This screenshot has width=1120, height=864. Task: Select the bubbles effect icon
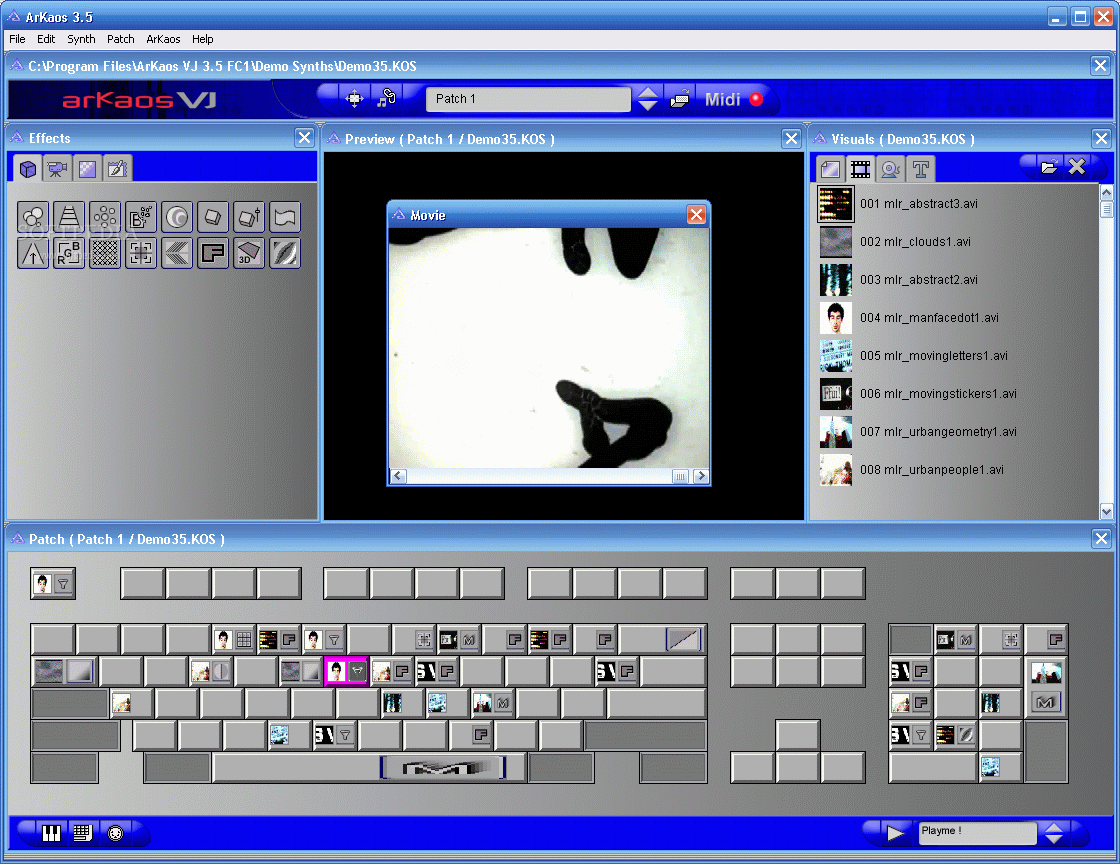[33, 217]
